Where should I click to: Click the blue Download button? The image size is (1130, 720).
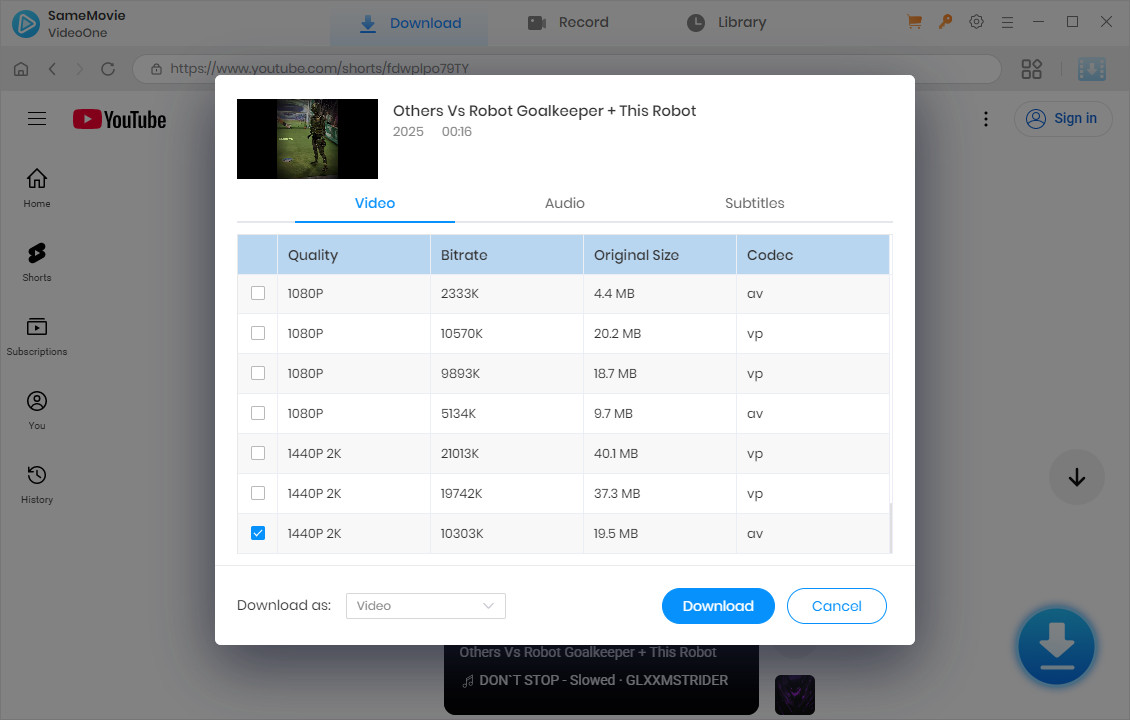[718, 606]
